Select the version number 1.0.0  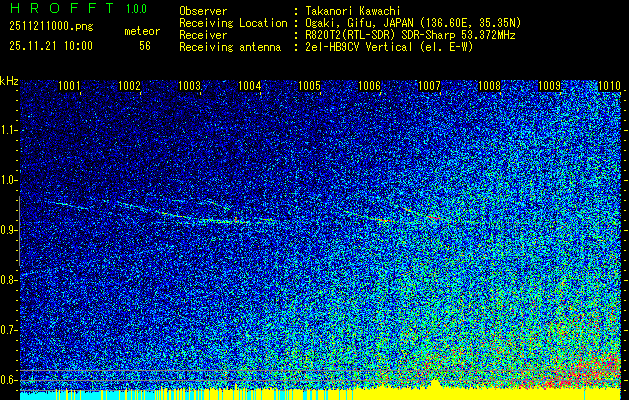click(136, 9)
